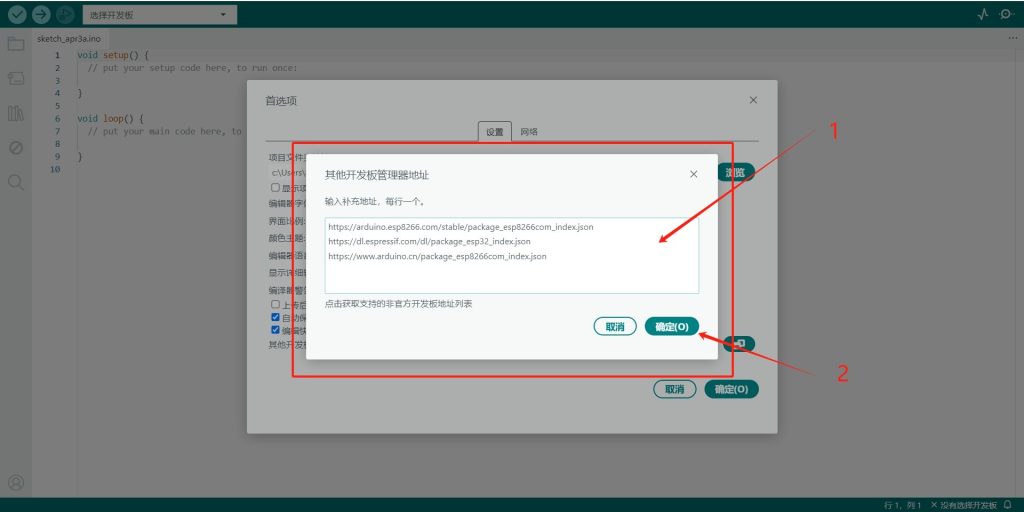The height and width of the screenshot is (512, 1024).
Task: Toggle the unchecked 上传后 checkbox
Action: [x=275, y=304]
